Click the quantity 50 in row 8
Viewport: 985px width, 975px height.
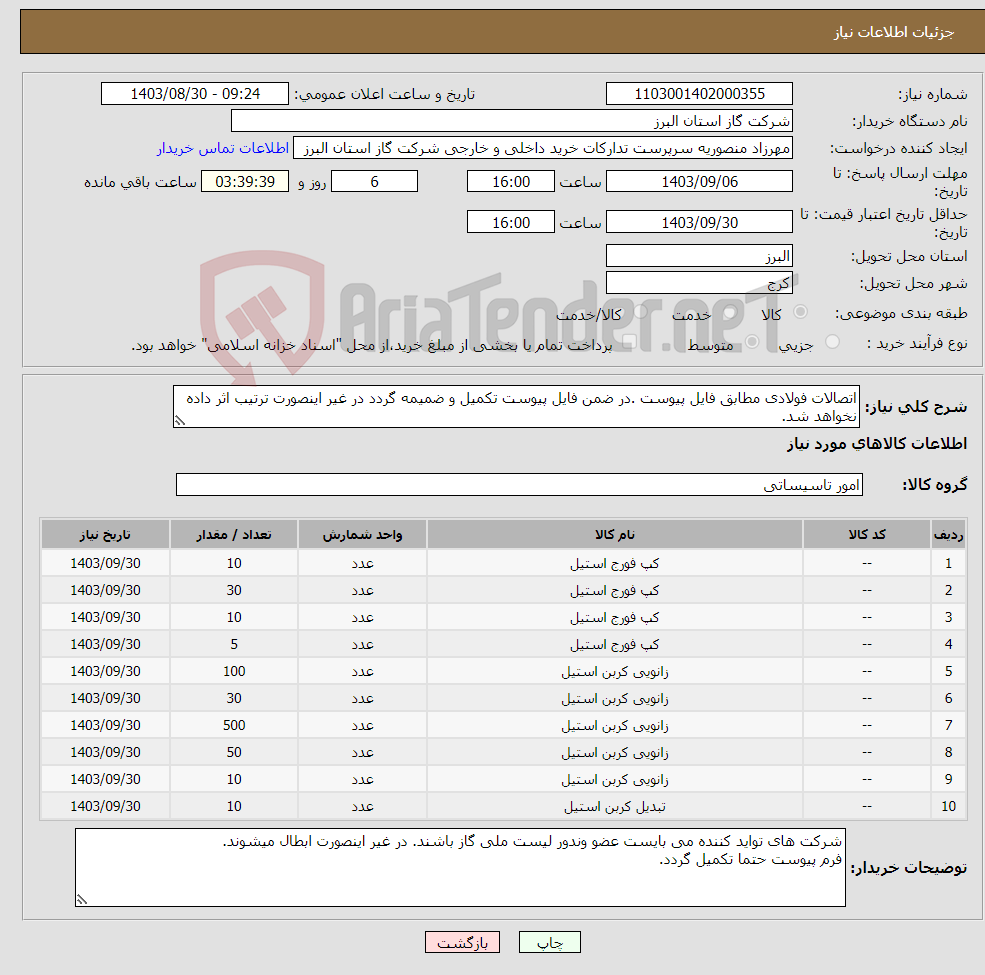[x=234, y=753]
